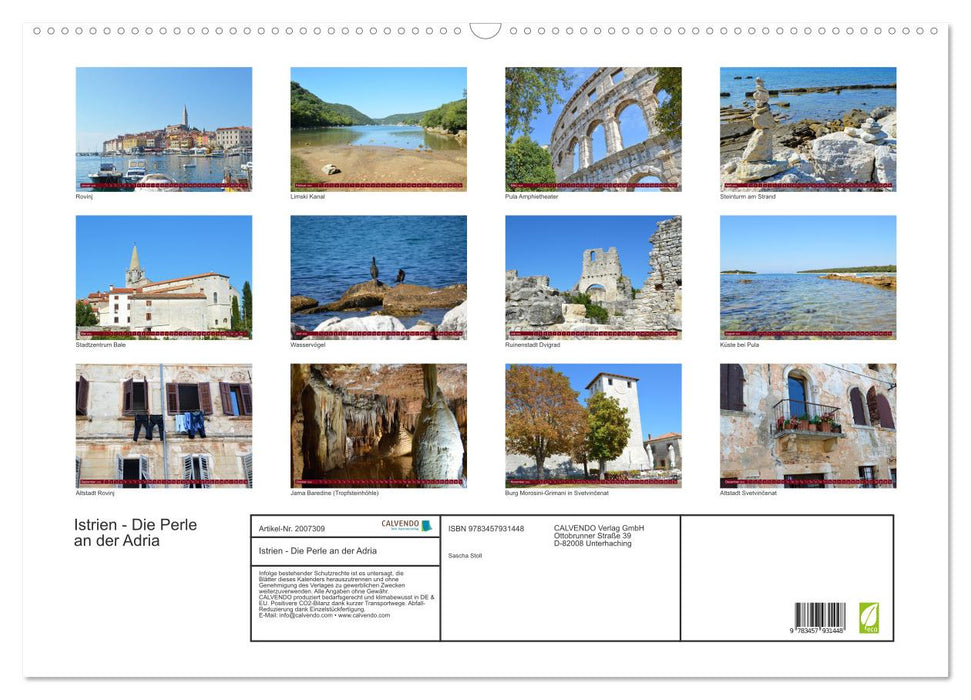The image size is (971, 700).
Task: Open the Altstadt Rovinj laundry photo
Action: (164, 425)
